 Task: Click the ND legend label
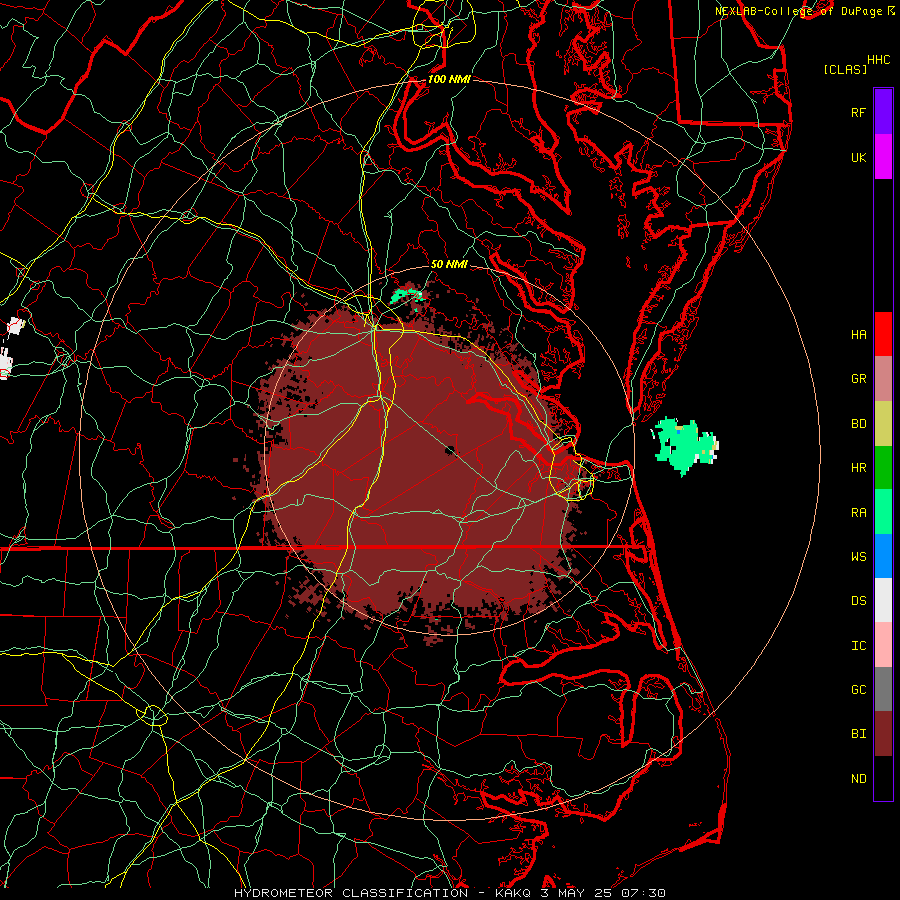(x=858, y=778)
